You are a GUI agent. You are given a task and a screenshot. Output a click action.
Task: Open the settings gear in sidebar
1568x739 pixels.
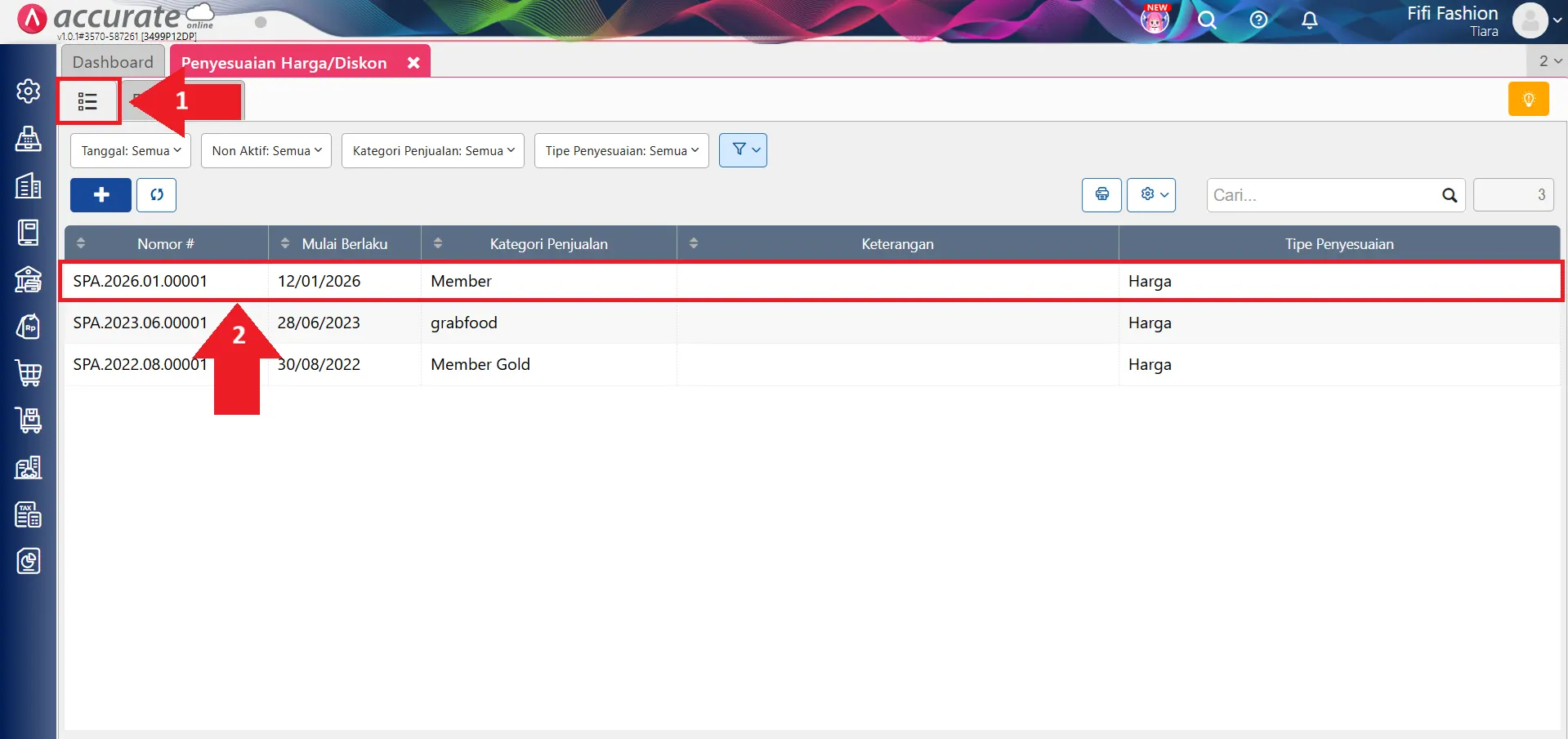[x=29, y=91]
